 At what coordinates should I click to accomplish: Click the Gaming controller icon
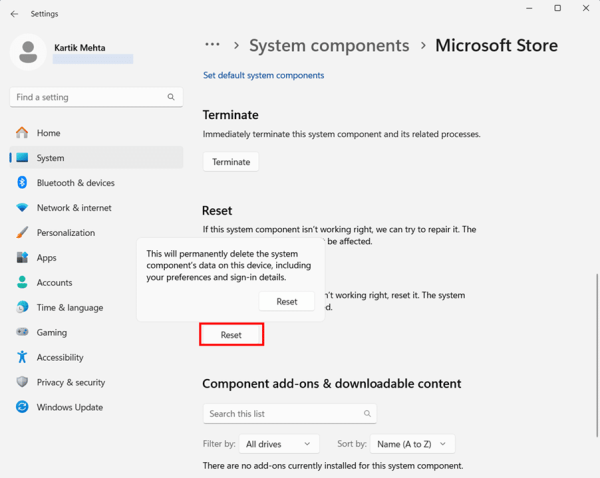click(x=22, y=332)
